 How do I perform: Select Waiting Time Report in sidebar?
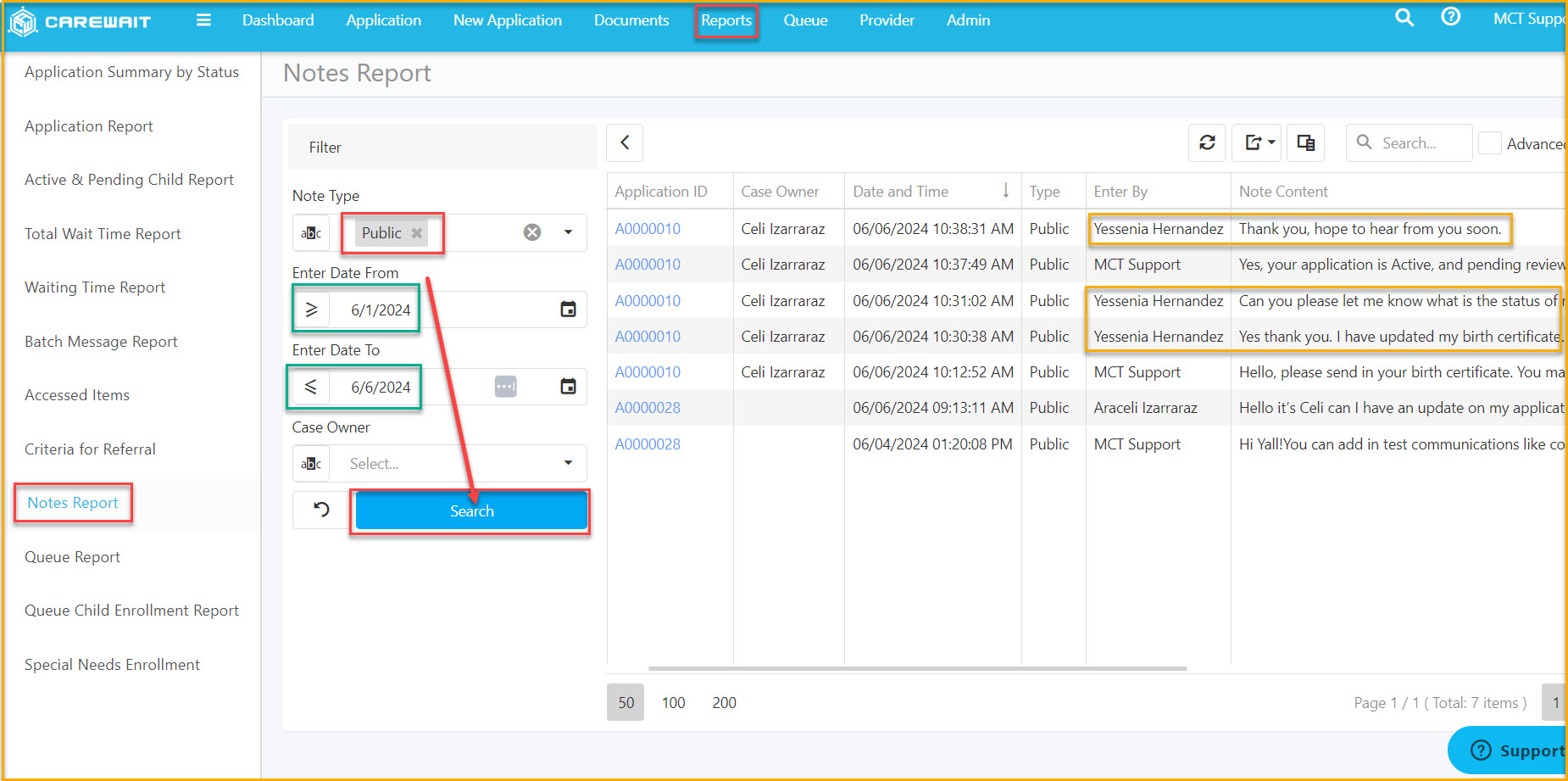coord(95,287)
